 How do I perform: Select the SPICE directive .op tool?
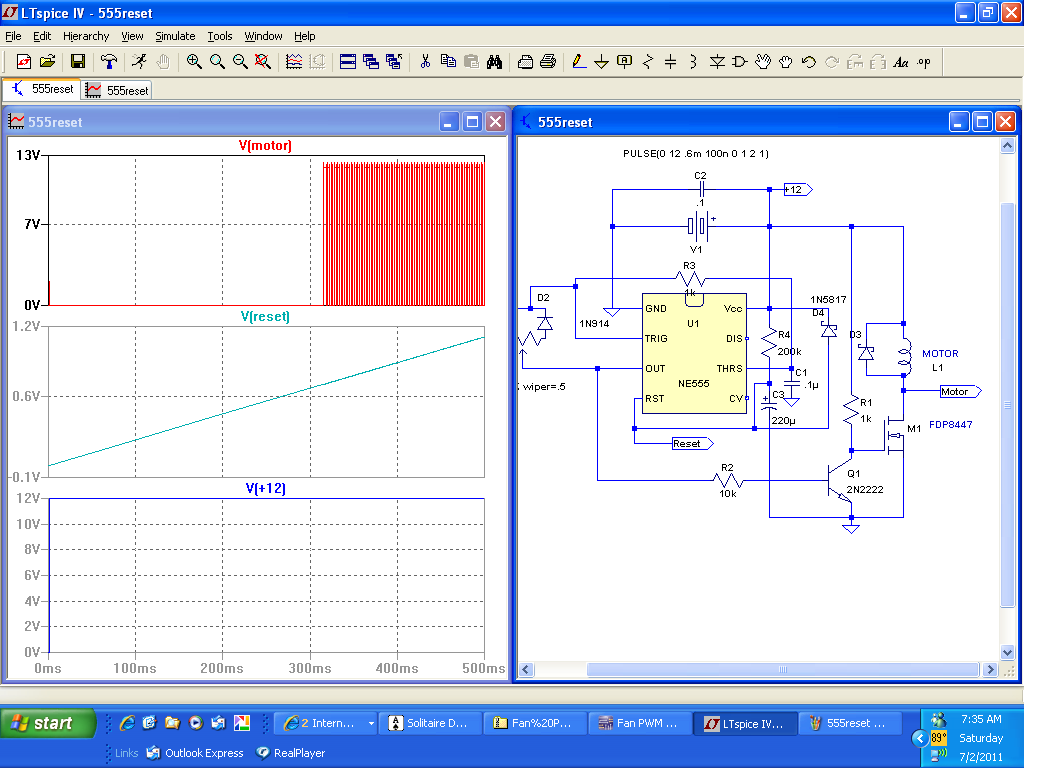tap(924, 62)
